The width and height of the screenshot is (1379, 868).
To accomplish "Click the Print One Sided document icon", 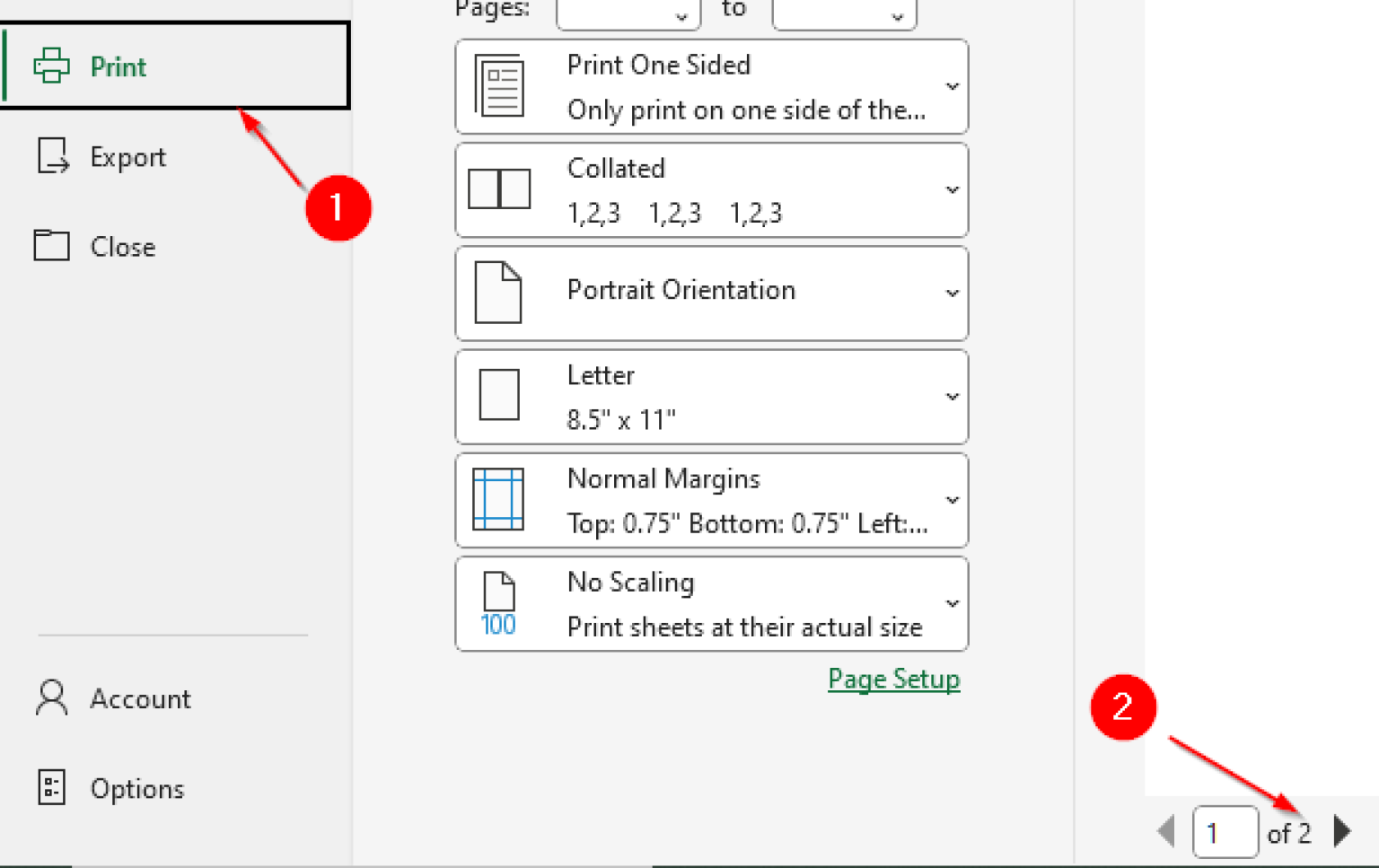I will coord(499,85).
